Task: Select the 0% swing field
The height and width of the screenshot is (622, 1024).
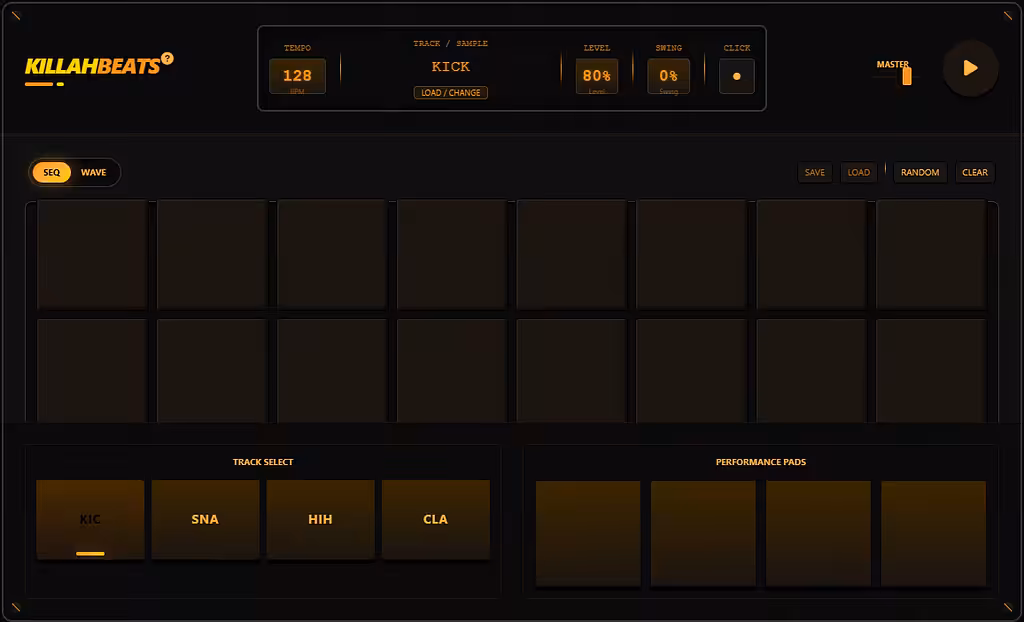Action: (668, 76)
